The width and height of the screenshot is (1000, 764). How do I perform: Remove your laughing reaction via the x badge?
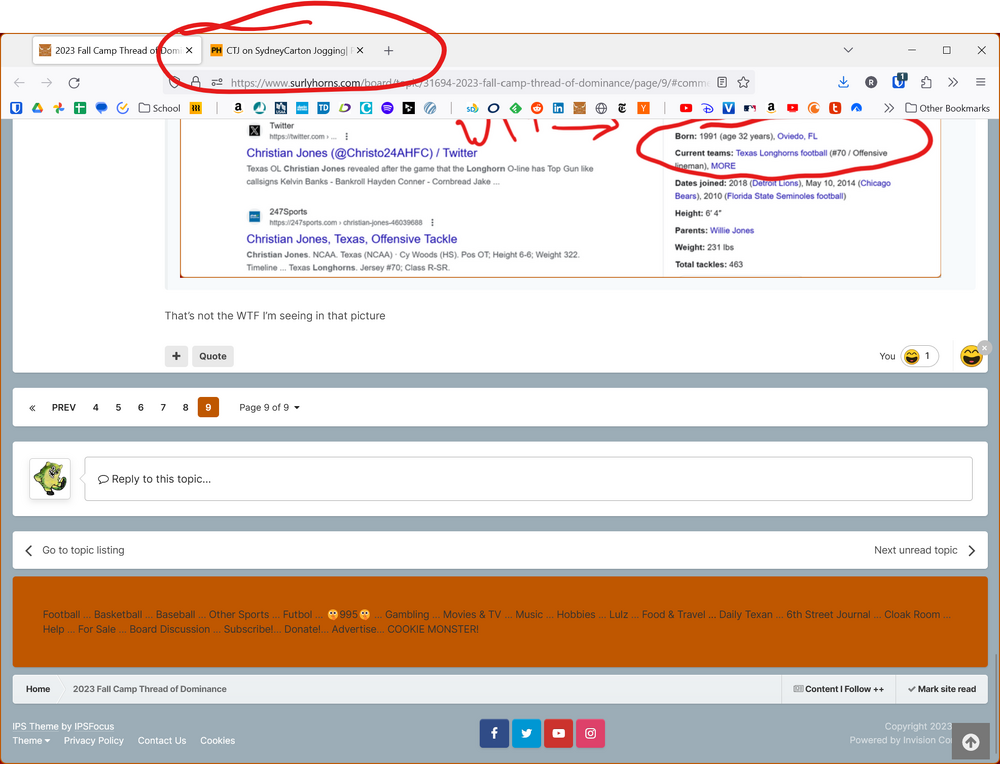(985, 347)
